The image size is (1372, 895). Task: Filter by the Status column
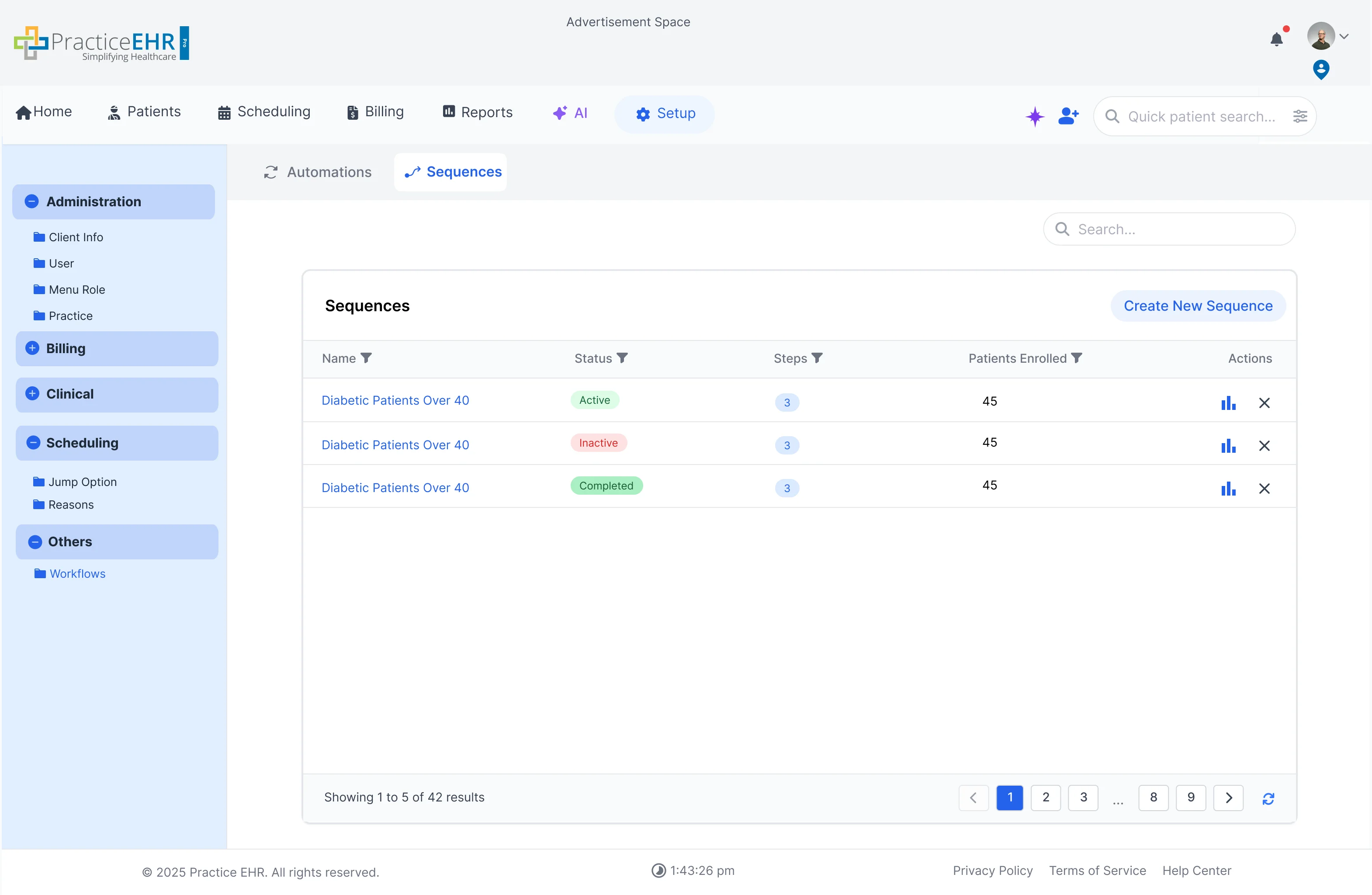622,358
